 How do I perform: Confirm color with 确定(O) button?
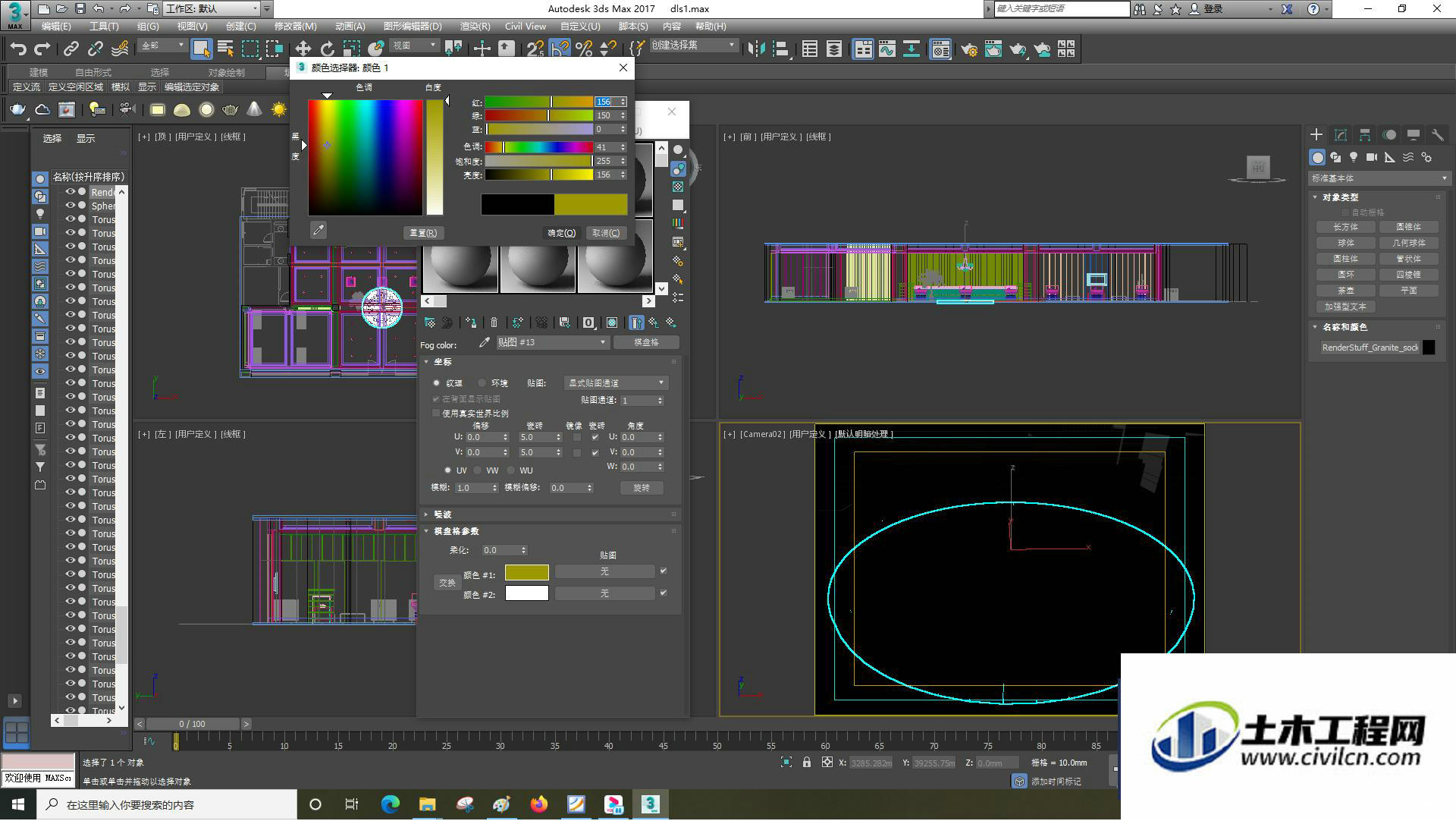click(x=562, y=234)
